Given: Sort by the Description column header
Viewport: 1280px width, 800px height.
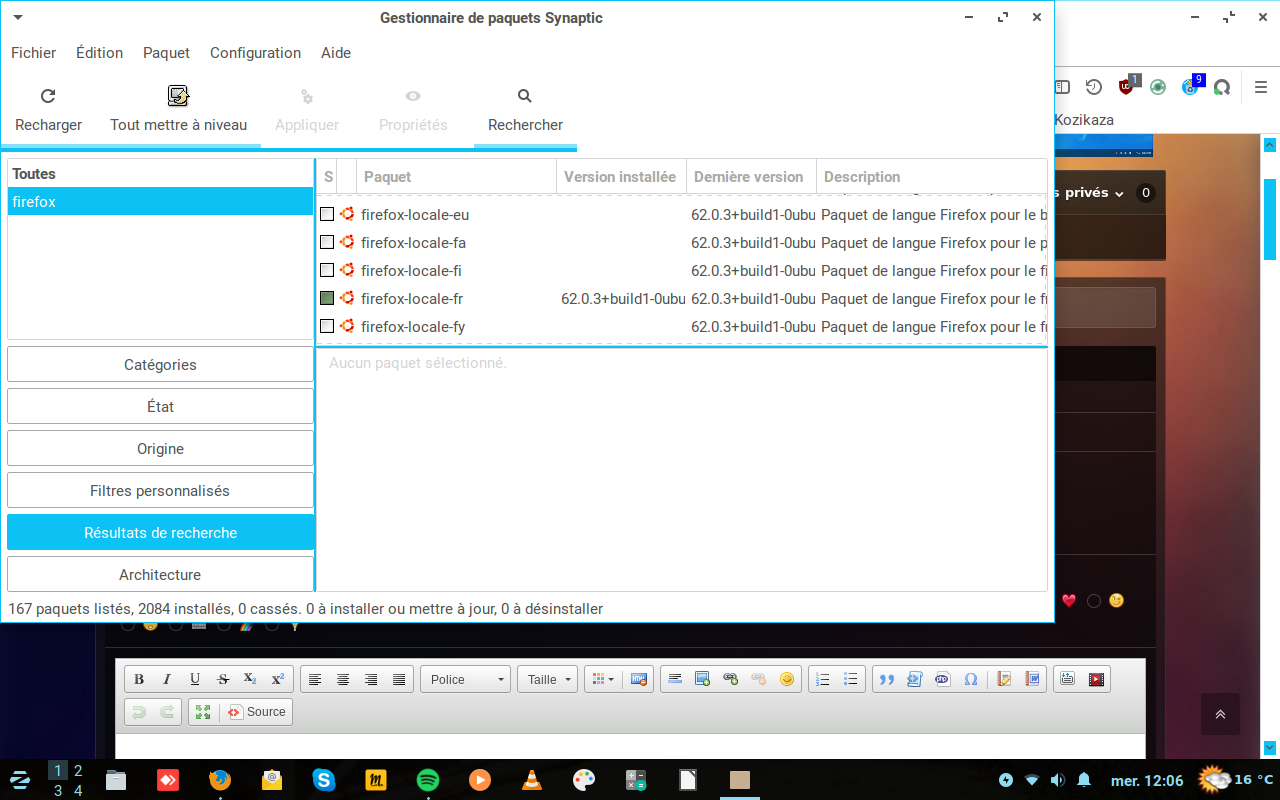Looking at the screenshot, I should pos(931,177).
